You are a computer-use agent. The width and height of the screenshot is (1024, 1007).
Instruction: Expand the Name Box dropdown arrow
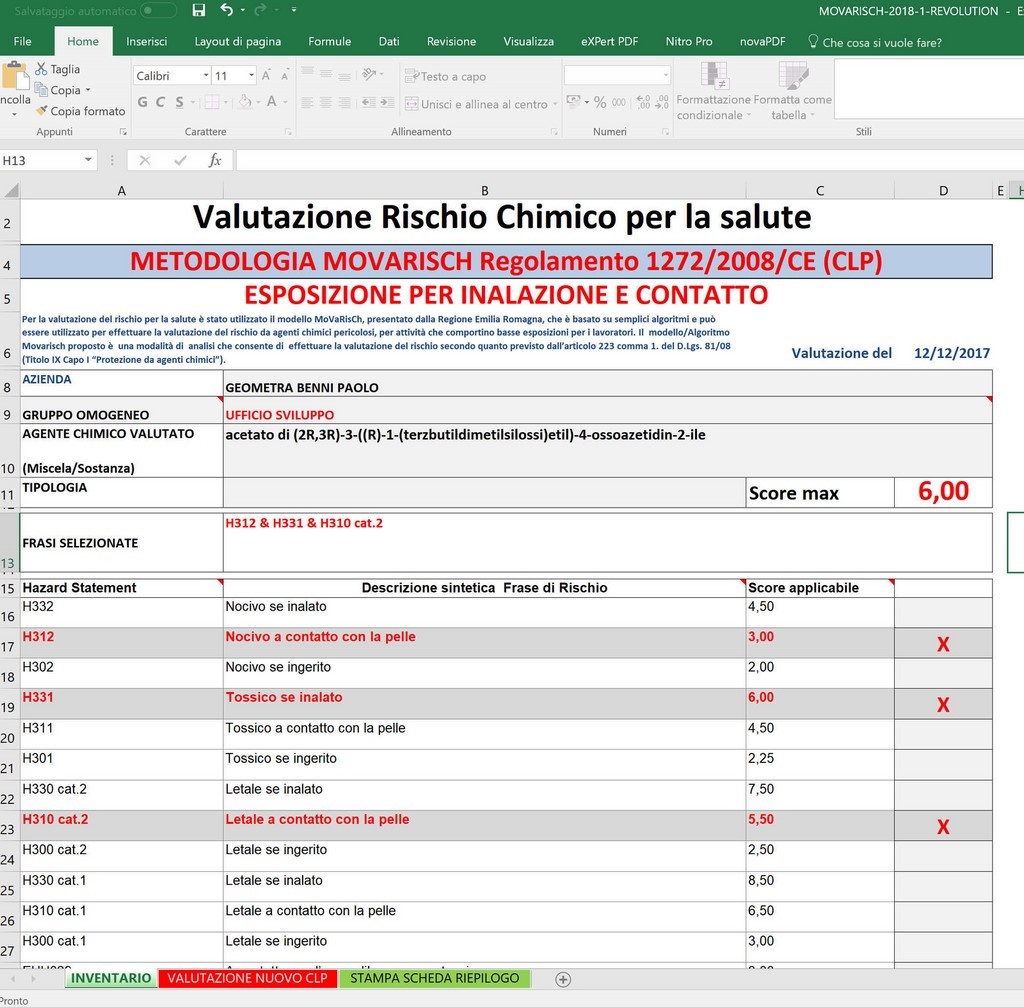(88, 160)
